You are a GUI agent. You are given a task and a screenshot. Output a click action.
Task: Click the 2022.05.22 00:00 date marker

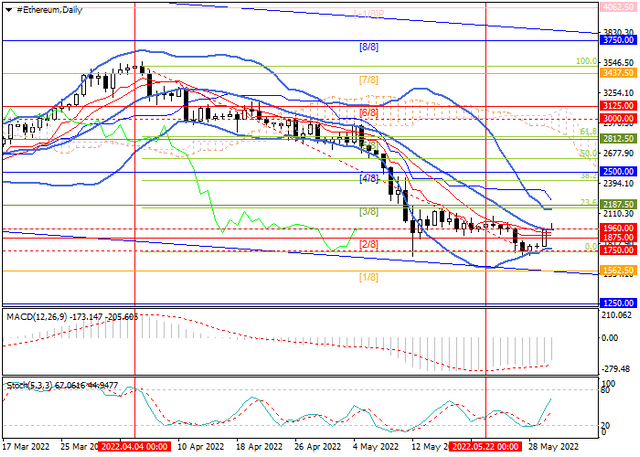click(486, 446)
